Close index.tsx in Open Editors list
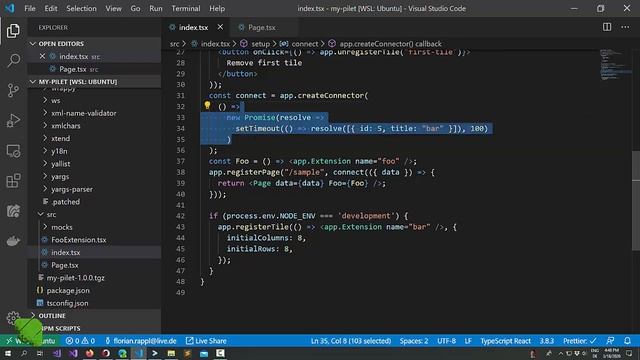This screenshot has width=640, height=360. (x=42, y=56)
